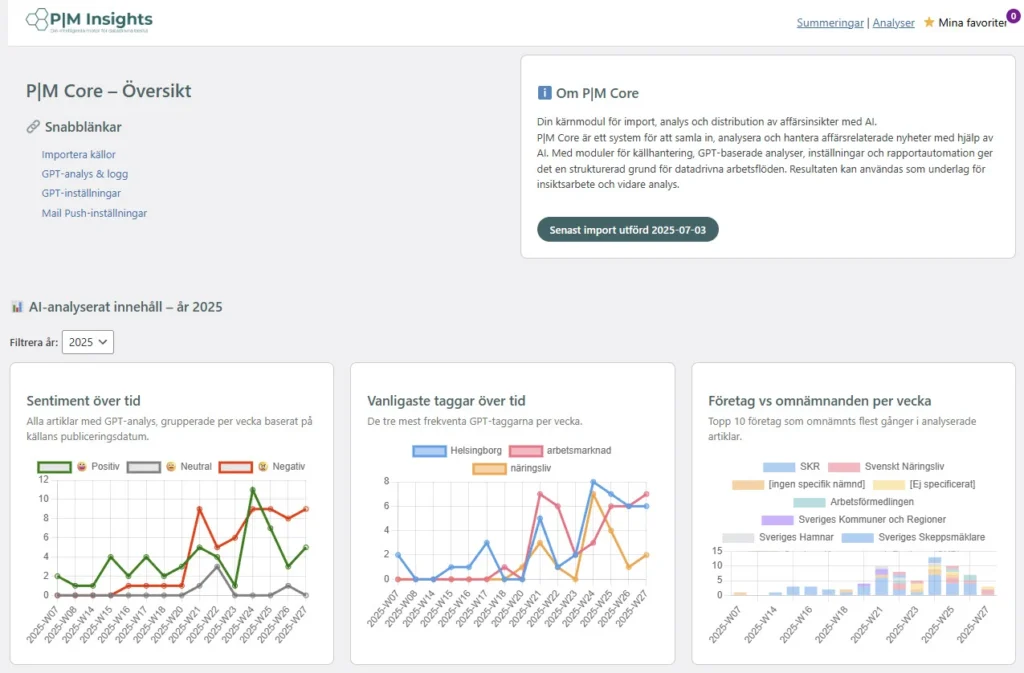Click the favorites count badge
The height and width of the screenshot is (673, 1024).
[1013, 15]
